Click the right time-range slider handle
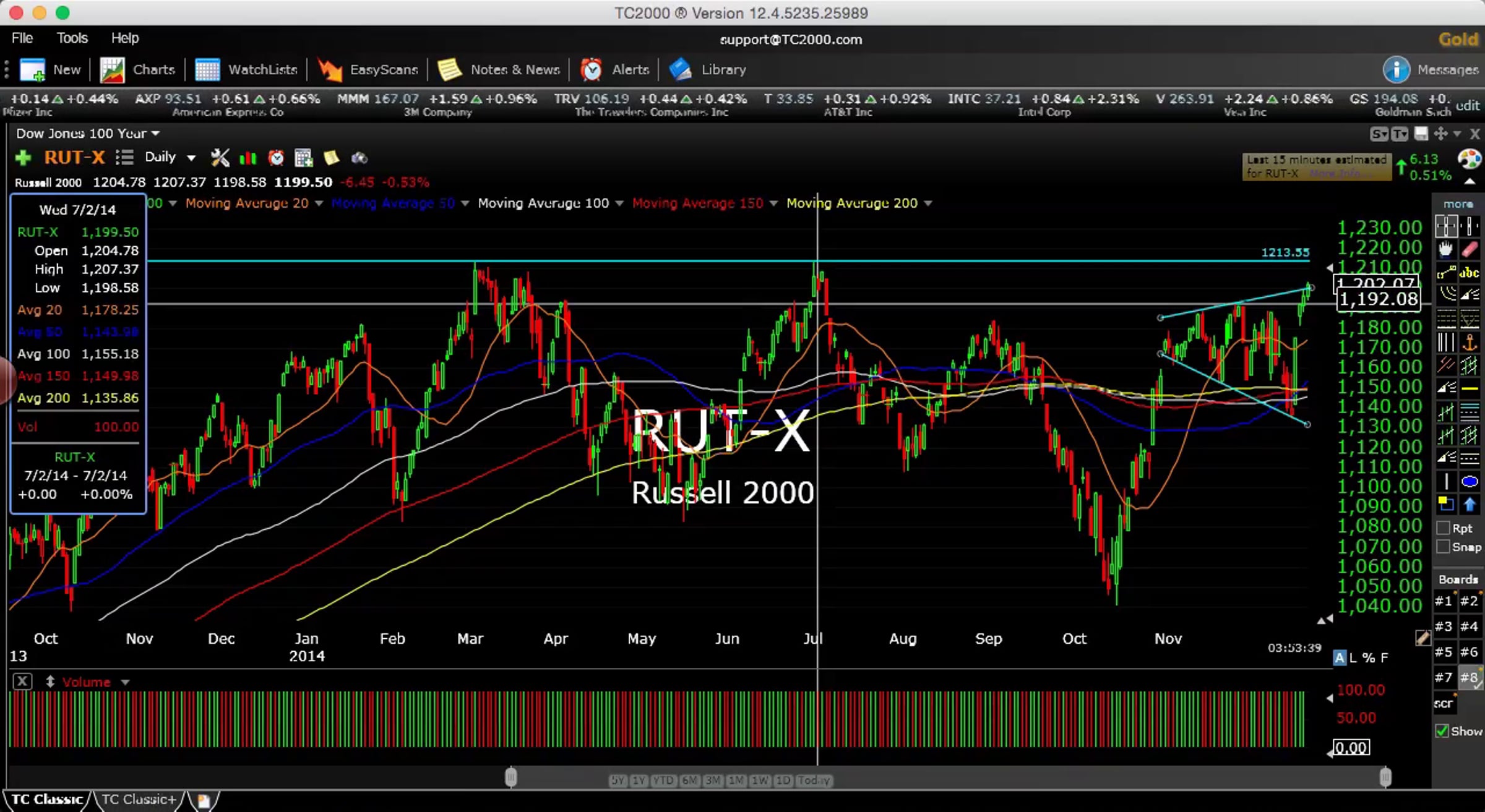Screen dimensions: 1485x812 click(1385, 777)
